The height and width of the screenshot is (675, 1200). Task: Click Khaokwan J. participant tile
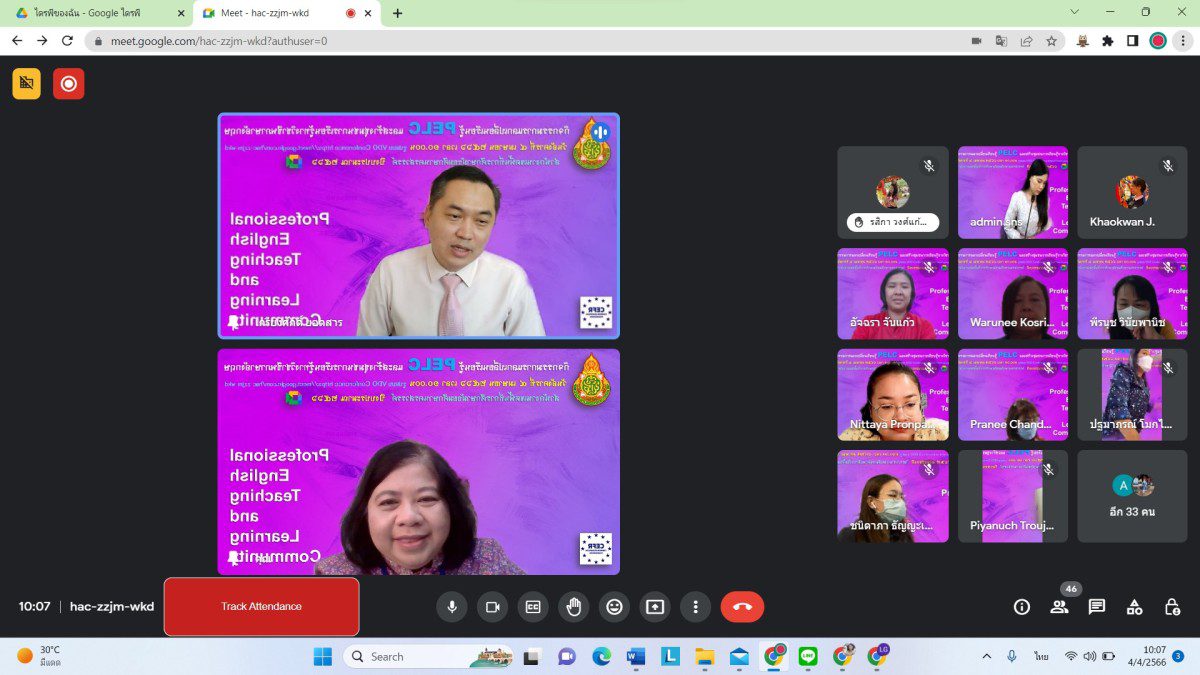(x=1132, y=193)
